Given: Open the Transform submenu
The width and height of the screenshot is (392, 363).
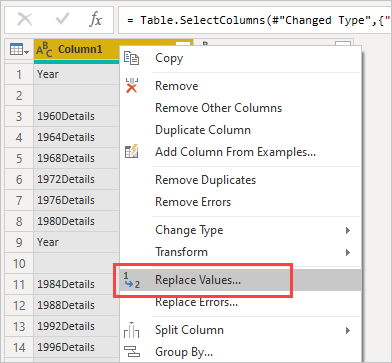Looking at the screenshot, I should pyautogui.click(x=240, y=252).
